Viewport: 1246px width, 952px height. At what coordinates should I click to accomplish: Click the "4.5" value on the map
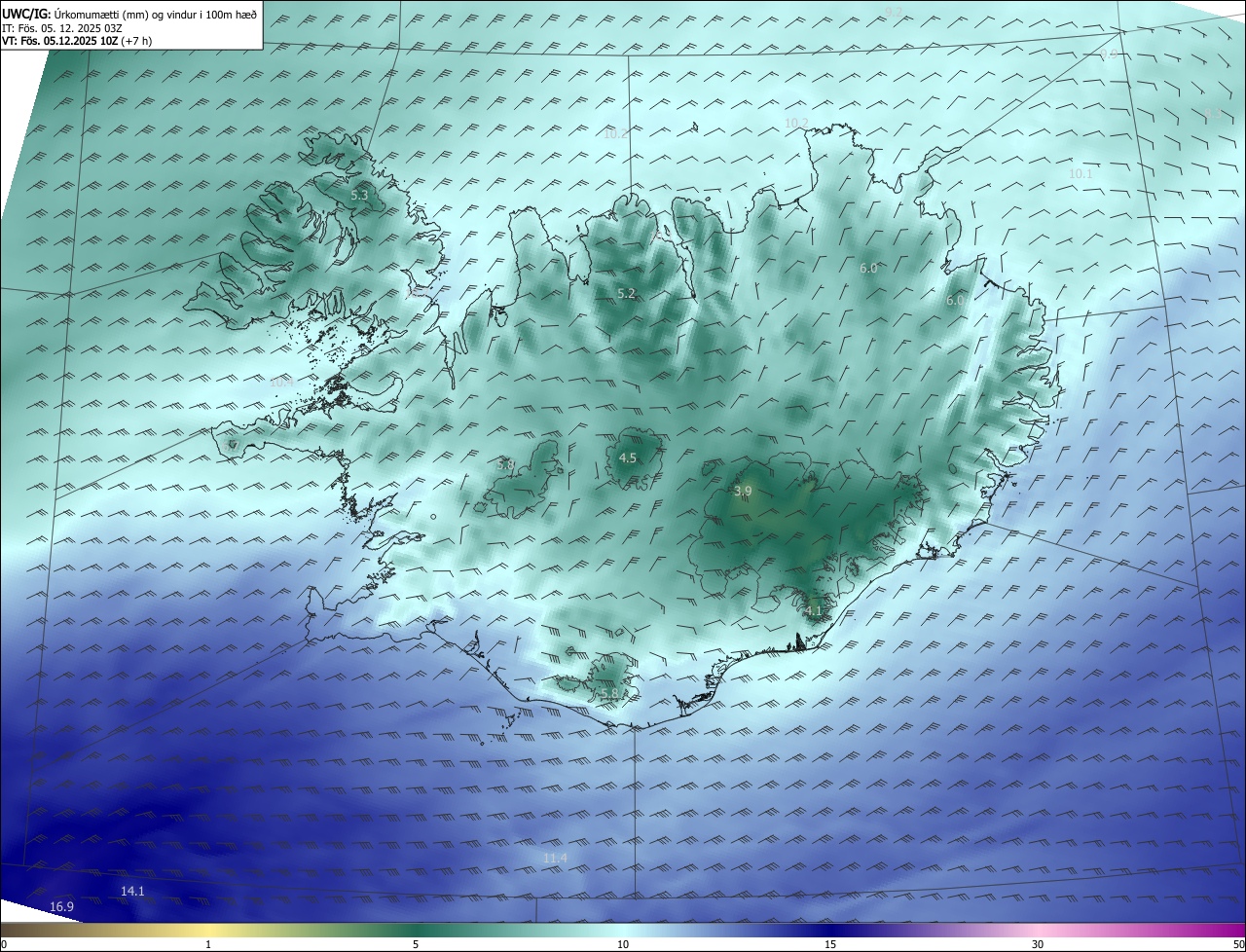click(x=628, y=458)
